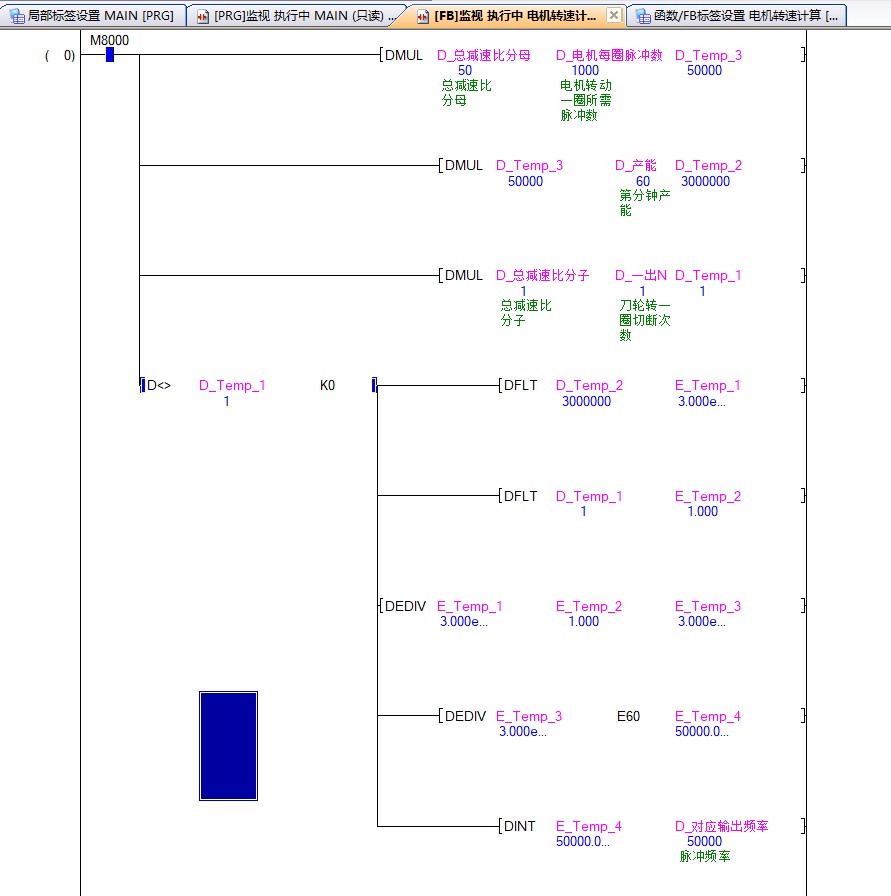This screenshot has width=891, height=896.
Task: Select the E60 operand in DEDIV
Action: coord(628,716)
